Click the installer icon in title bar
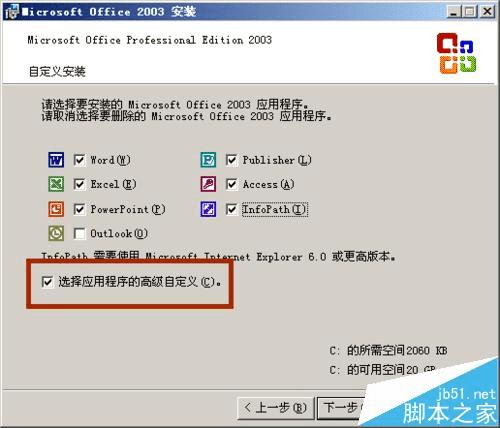The height and width of the screenshot is (428, 500). coord(11,12)
